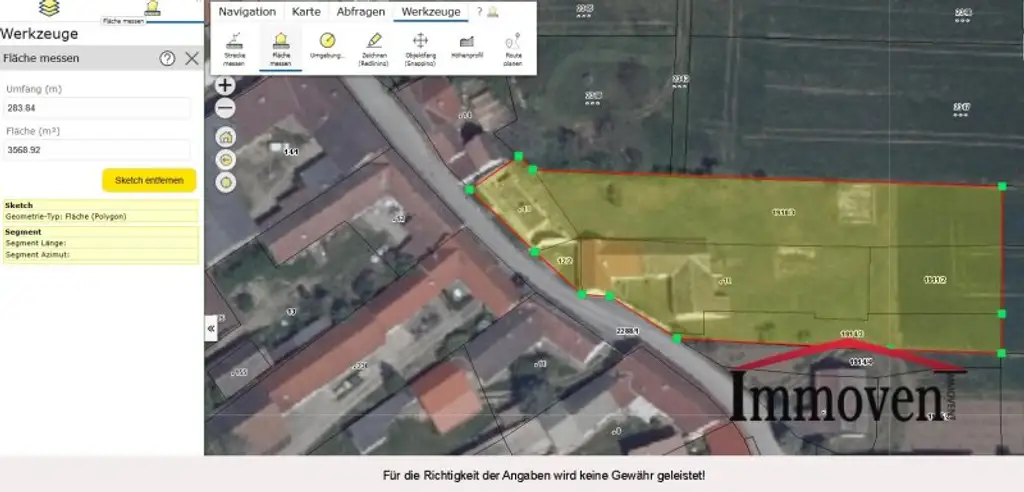Select Zeichnen (Redlining) pencil tool
Image resolution: width=1024 pixels, height=492 pixels.
[374, 47]
